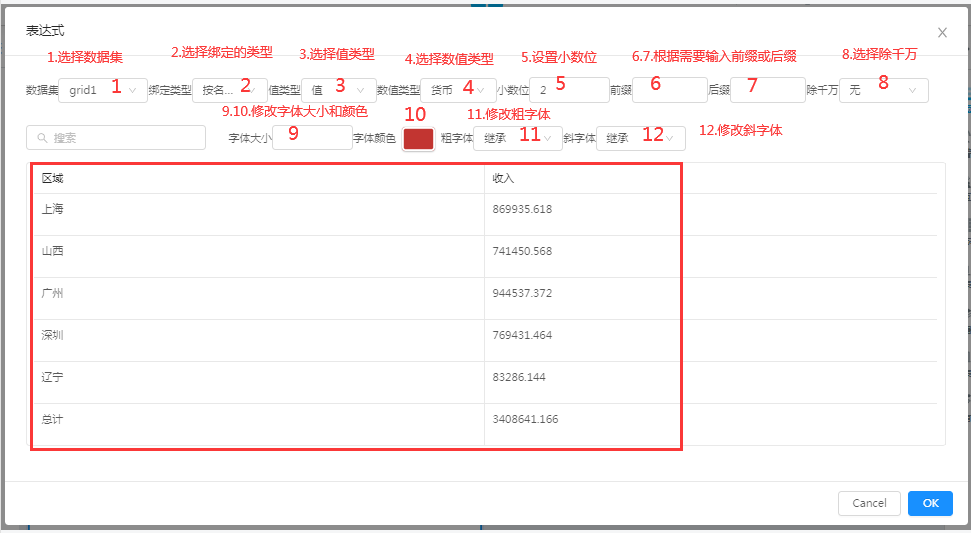
Task: Open the red 字体颜色 color swatch
Action: point(419,139)
